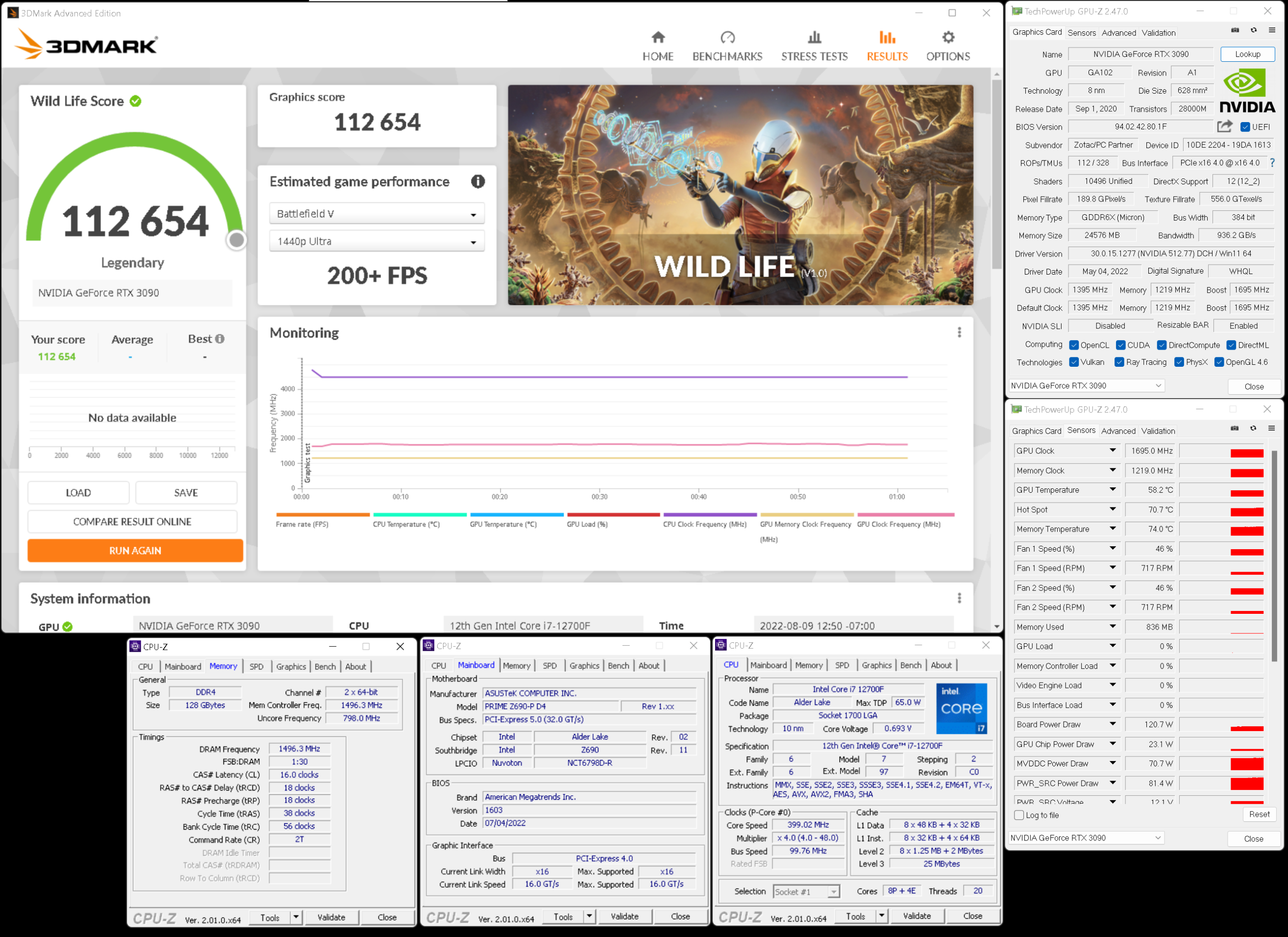Click COMPARE RESULT ONLINE button

click(132, 521)
